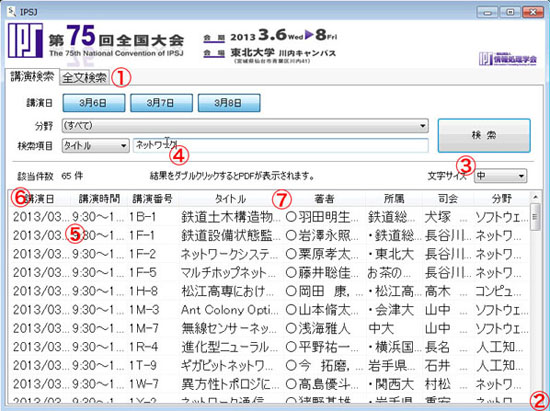
Task: Open the 検索項目 タイトル dropdown
Action: coord(95,146)
